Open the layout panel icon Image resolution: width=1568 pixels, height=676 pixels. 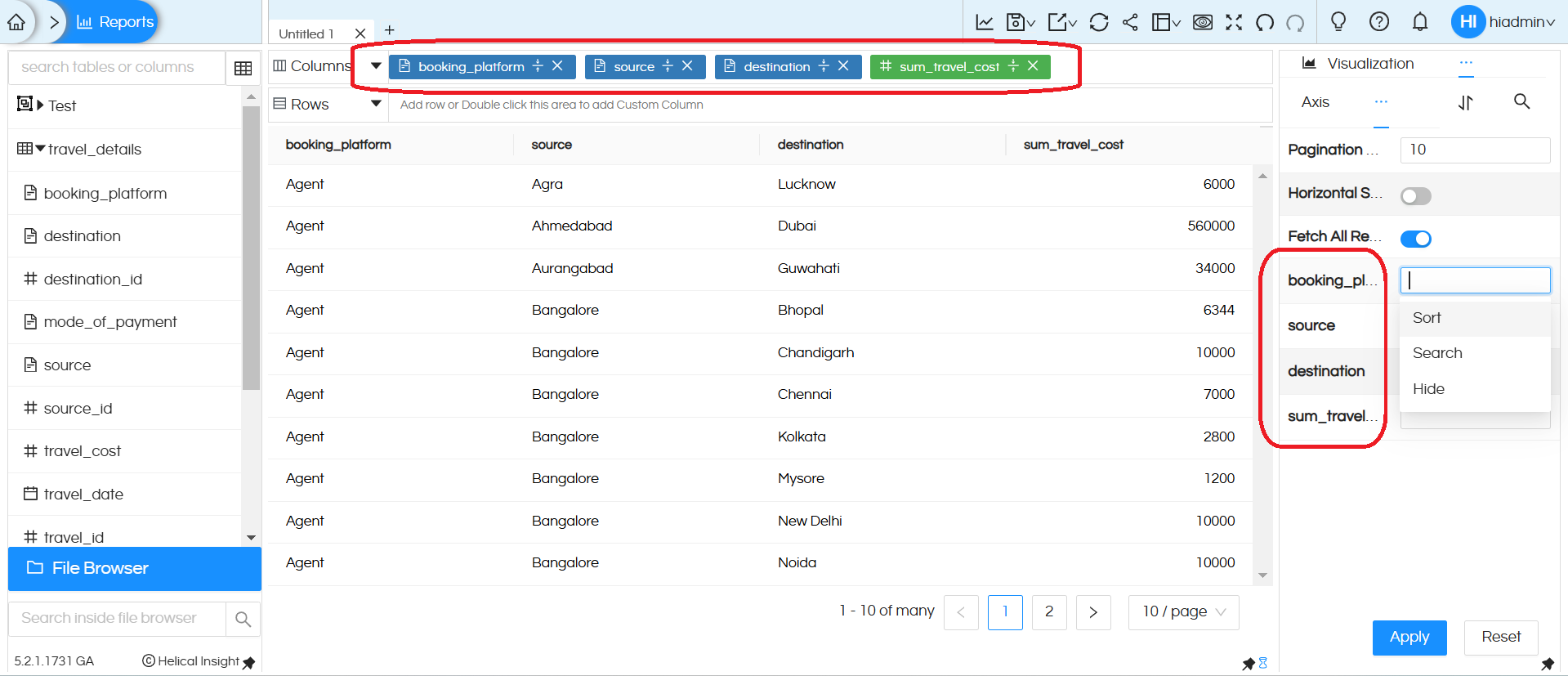pyautogui.click(x=1160, y=22)
